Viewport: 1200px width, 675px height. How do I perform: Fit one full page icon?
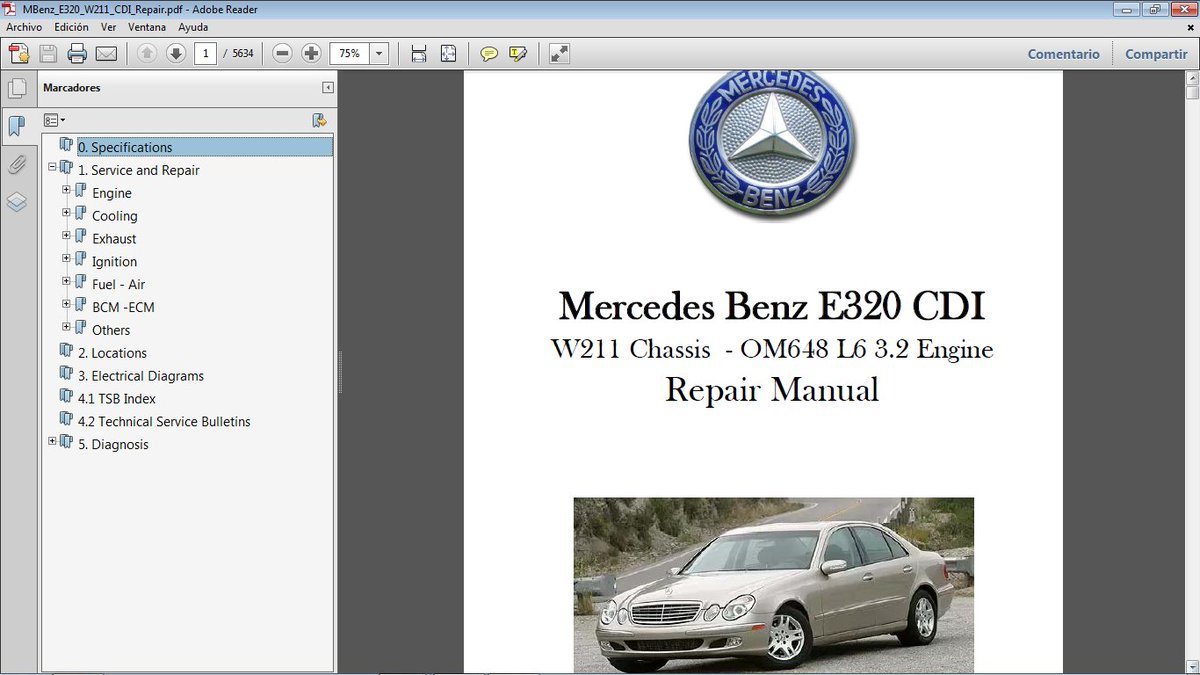coord(448,54)
